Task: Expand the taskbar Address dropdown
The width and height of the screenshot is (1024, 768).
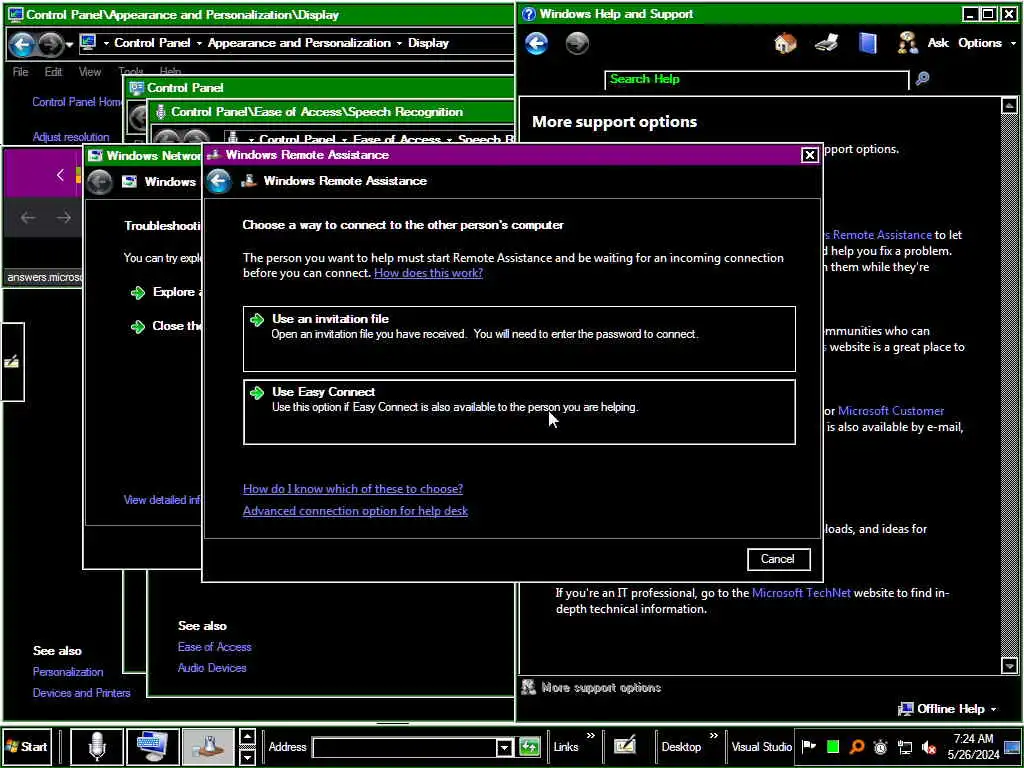Action: [504, 747]
